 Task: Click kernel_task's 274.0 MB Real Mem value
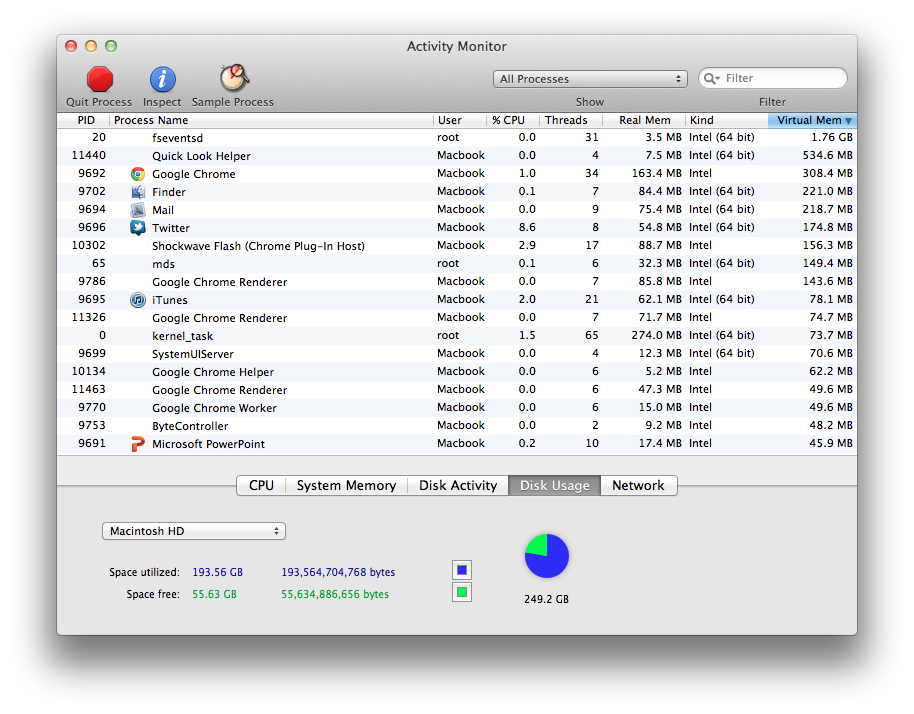point(656,336)
